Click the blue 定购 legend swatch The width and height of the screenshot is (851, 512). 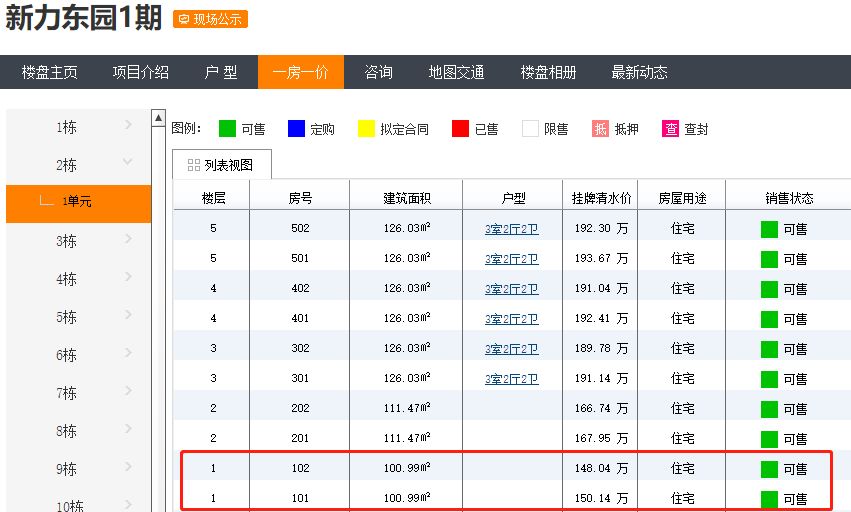click(296, 129)
